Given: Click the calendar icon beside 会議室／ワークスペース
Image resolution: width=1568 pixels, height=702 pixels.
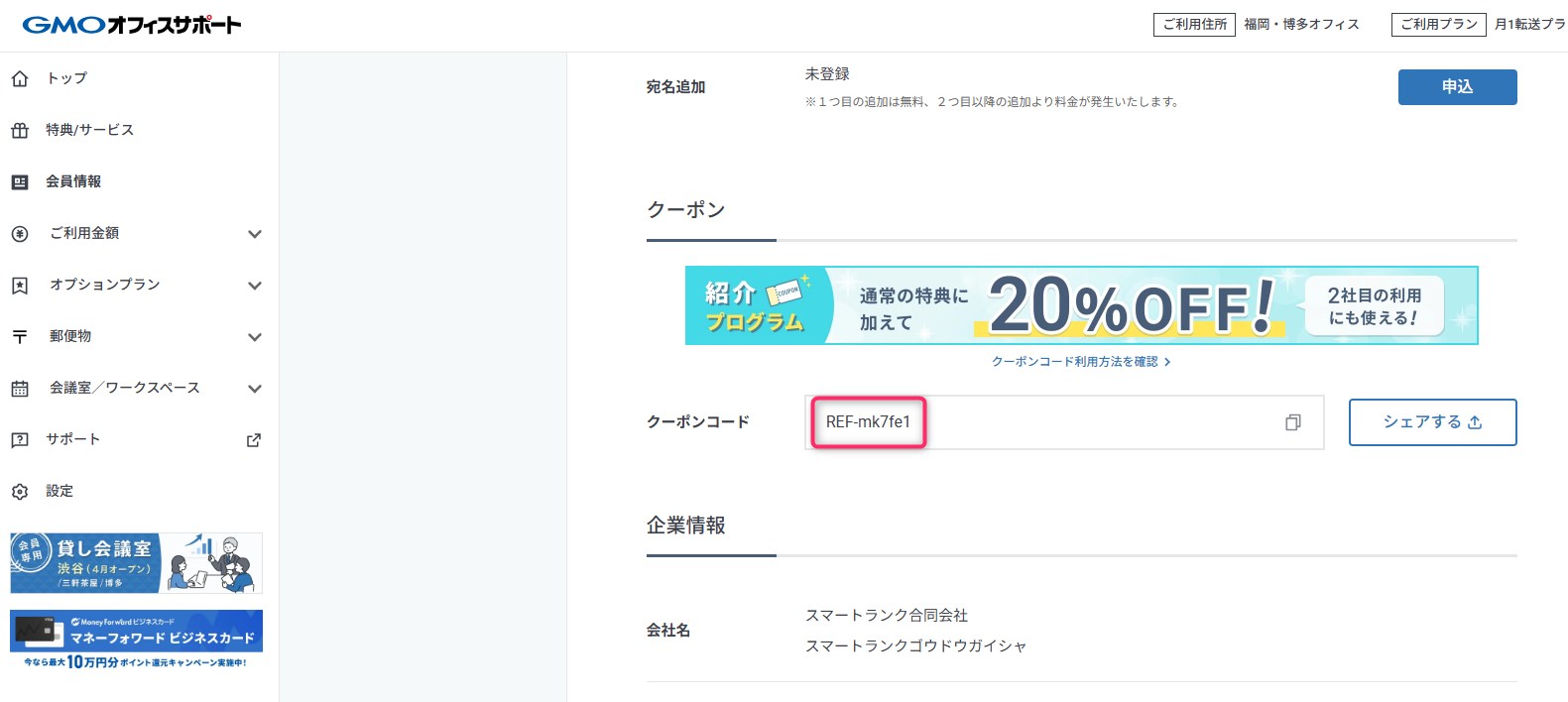Looking at the screenshot, I should coord(20,388).
